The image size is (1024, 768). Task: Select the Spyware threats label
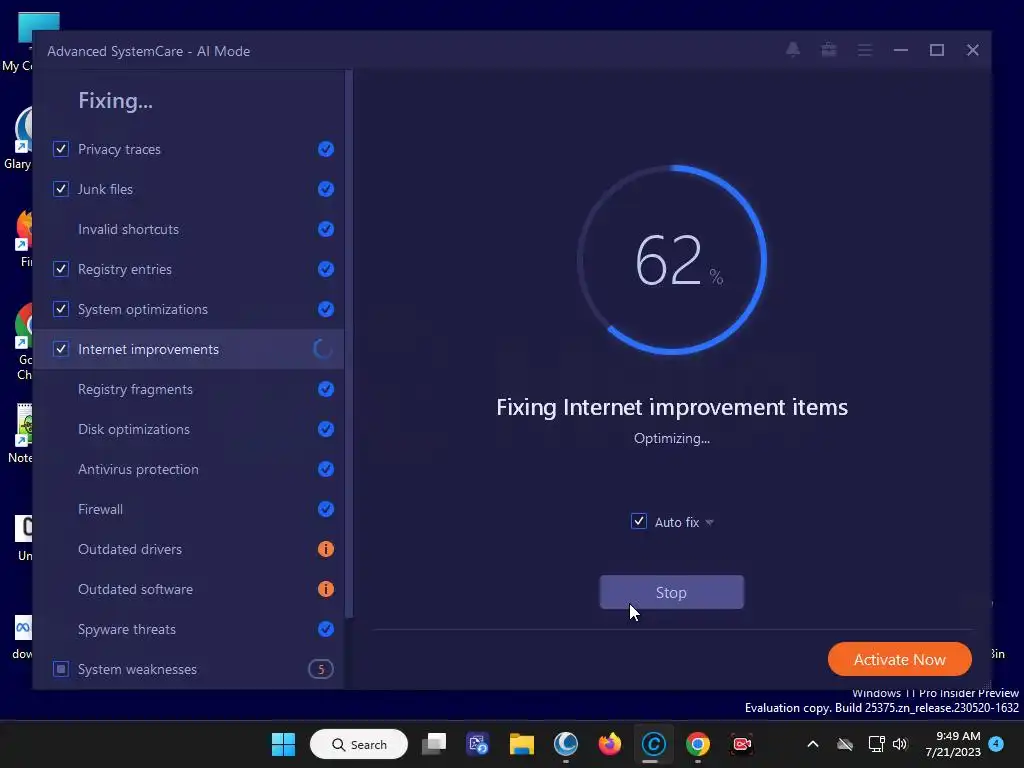coord(127,629)
